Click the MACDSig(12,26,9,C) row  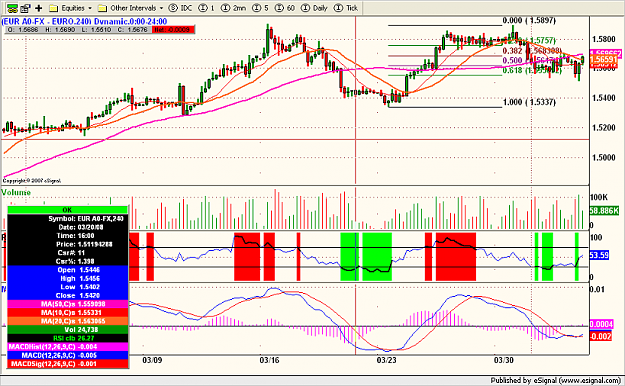tap(68, 364)
